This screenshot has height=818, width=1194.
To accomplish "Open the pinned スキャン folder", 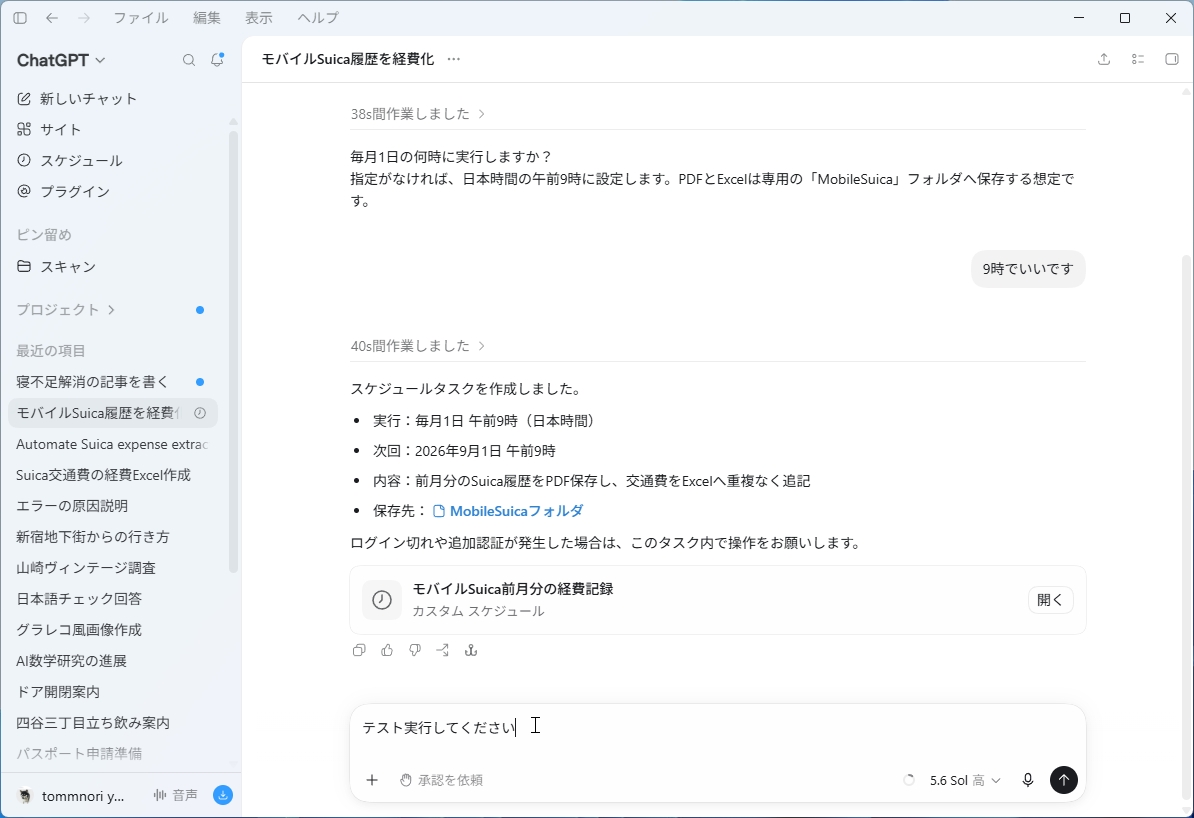I will click(56, 267).
